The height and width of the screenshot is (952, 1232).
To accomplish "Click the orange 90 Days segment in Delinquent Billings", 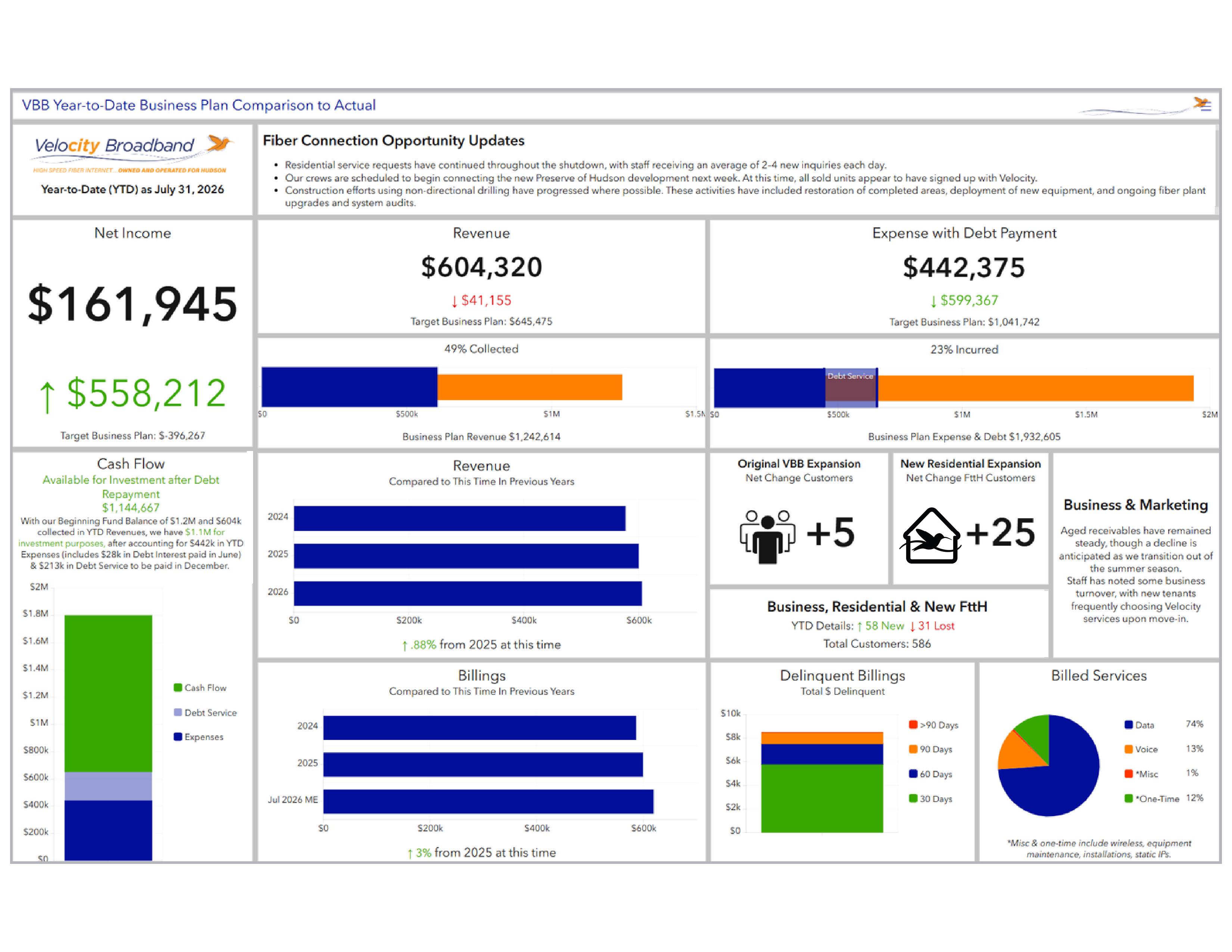I will (822, 738).
